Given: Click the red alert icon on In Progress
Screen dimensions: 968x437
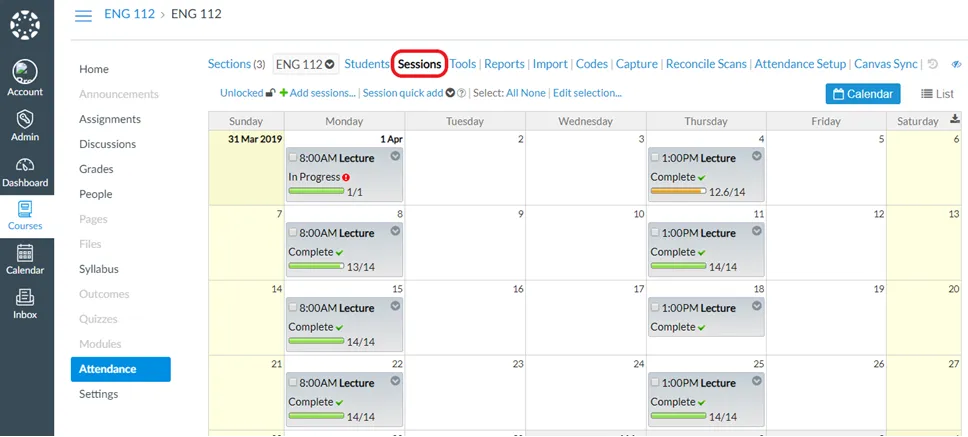Looking at the screenshot, I should [346, 177].
